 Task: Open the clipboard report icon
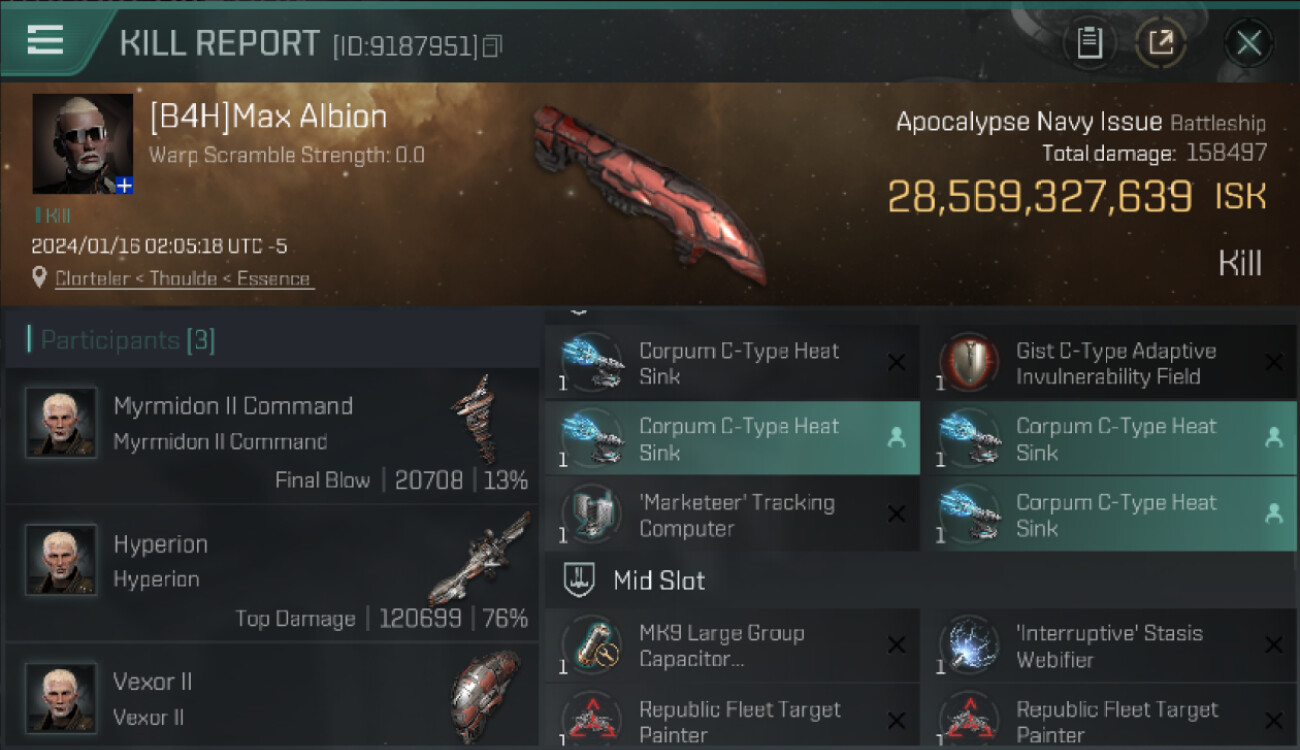click(x=1090, y=43)
